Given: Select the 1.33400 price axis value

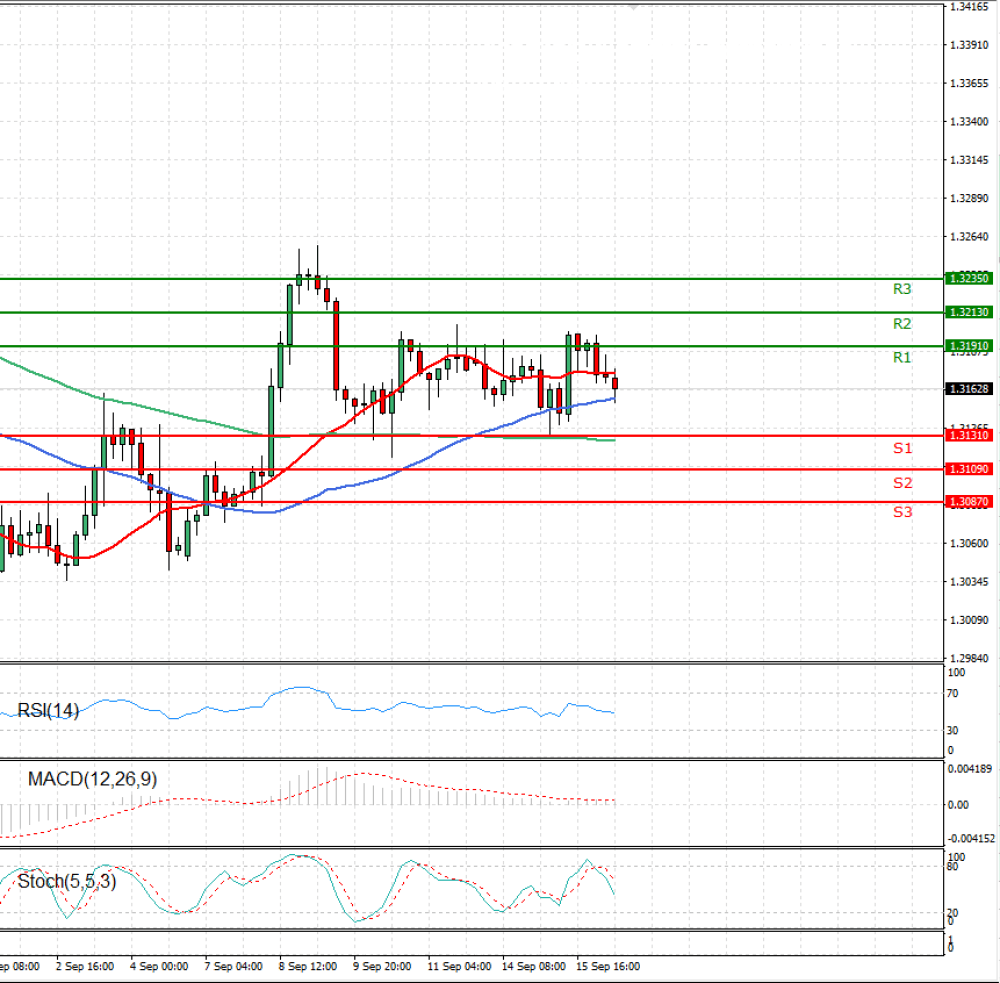Looking at the screenshot, I should pyautogui.click(x=969, y=121).
